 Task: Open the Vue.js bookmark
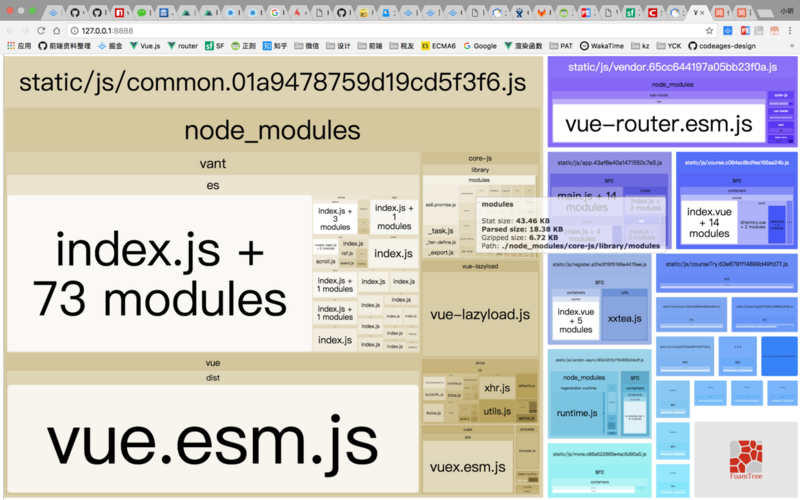(x=145, y=46)
